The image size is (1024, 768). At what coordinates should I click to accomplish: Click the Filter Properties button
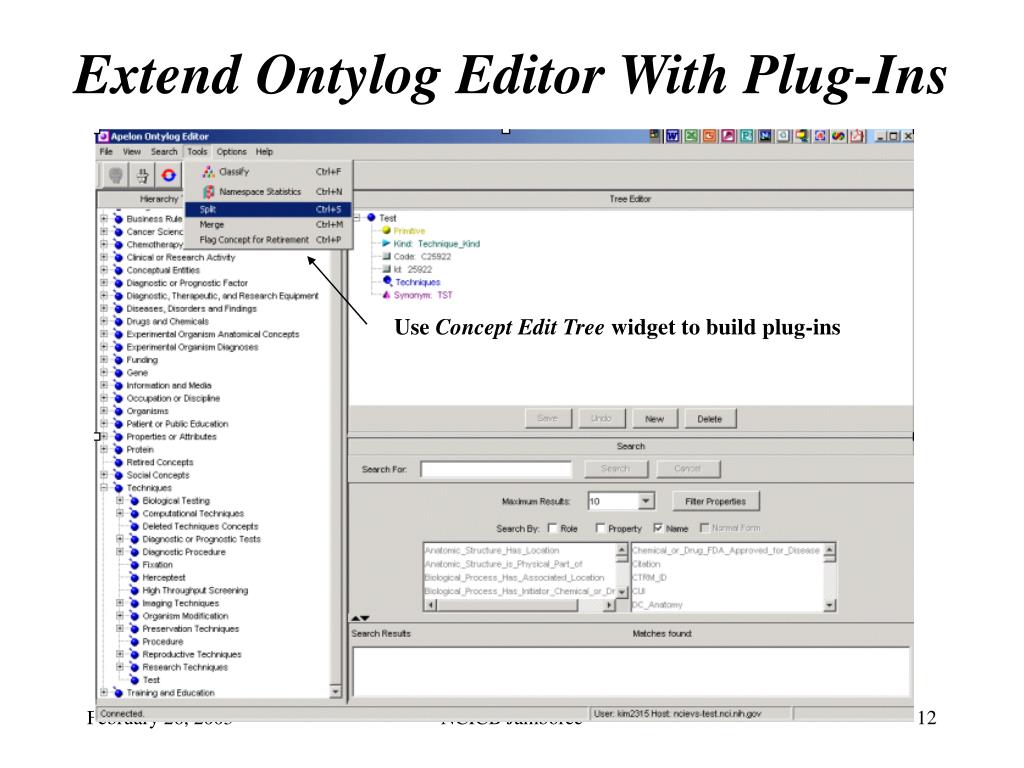716,501
